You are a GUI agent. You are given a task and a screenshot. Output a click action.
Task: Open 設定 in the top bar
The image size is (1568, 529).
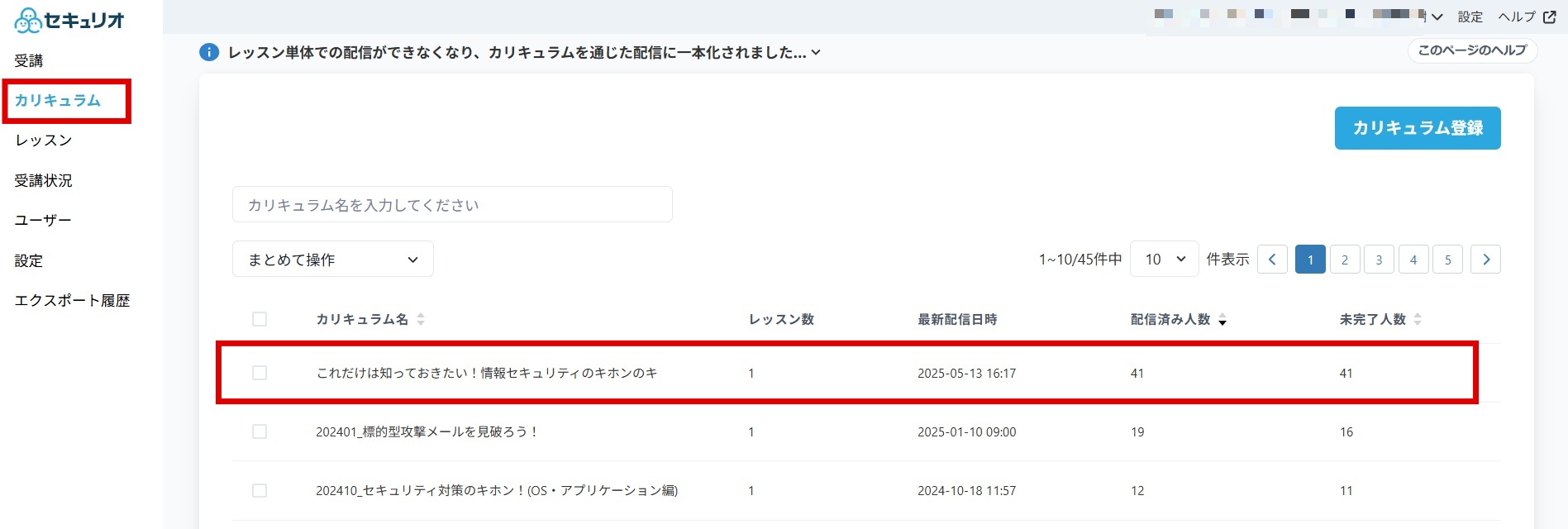tap(1470, 17)
